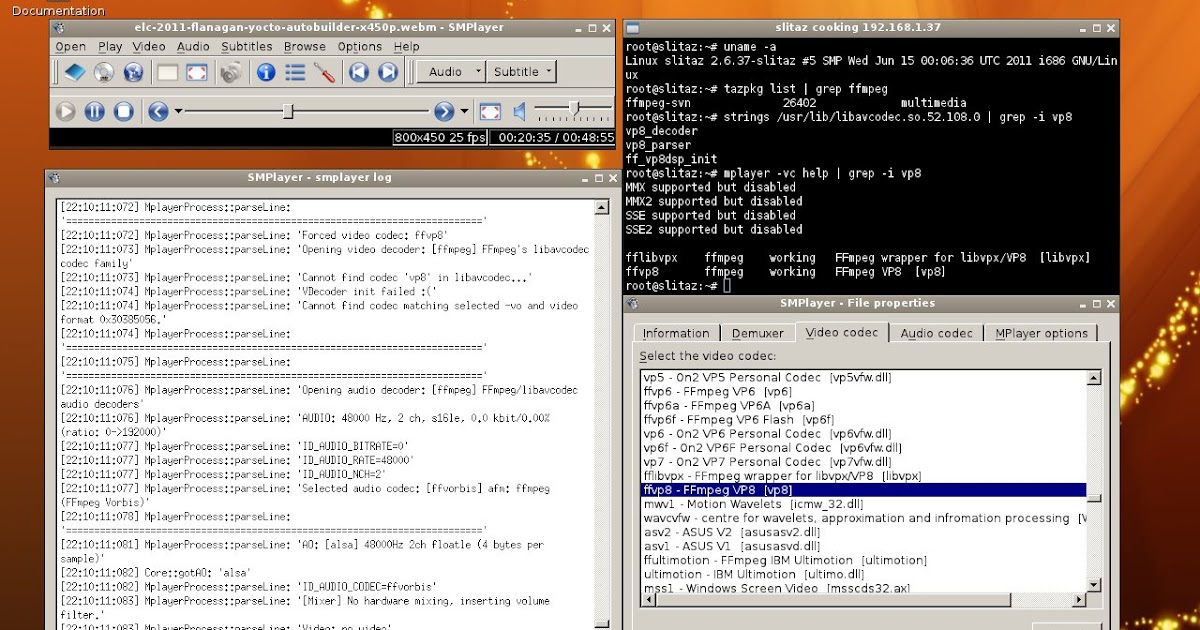This screenshot has width=1200, height=630.
Task: Select the Video codec tab
Action: click(842, 332)
